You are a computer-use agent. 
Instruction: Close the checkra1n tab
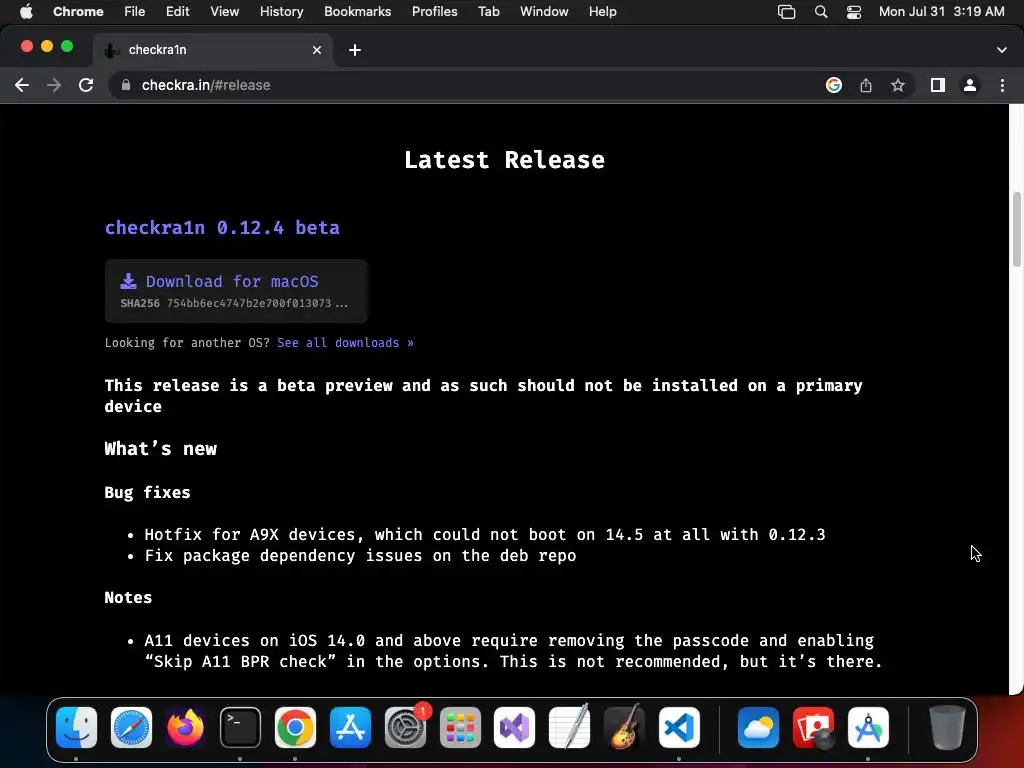coord(317,50)
